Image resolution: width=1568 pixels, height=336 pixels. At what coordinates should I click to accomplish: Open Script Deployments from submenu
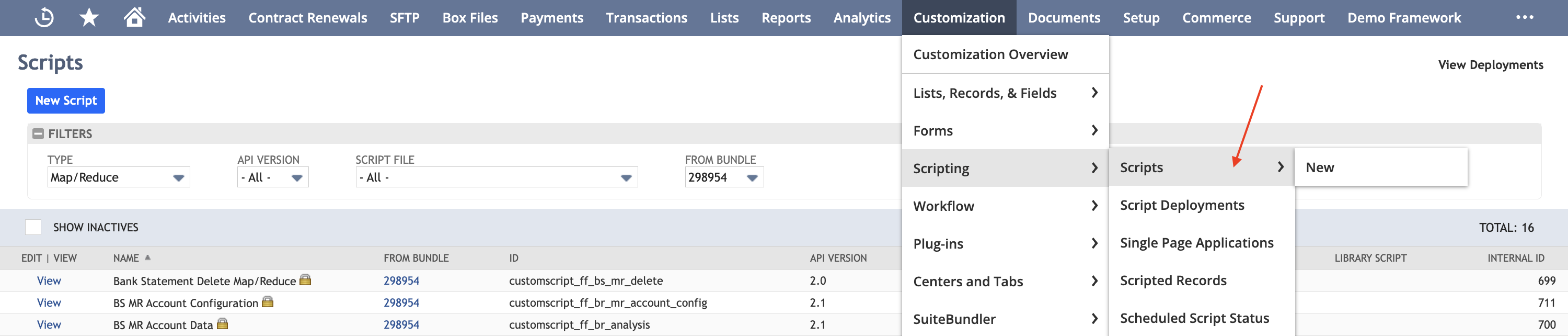(x=1202, y=205)
